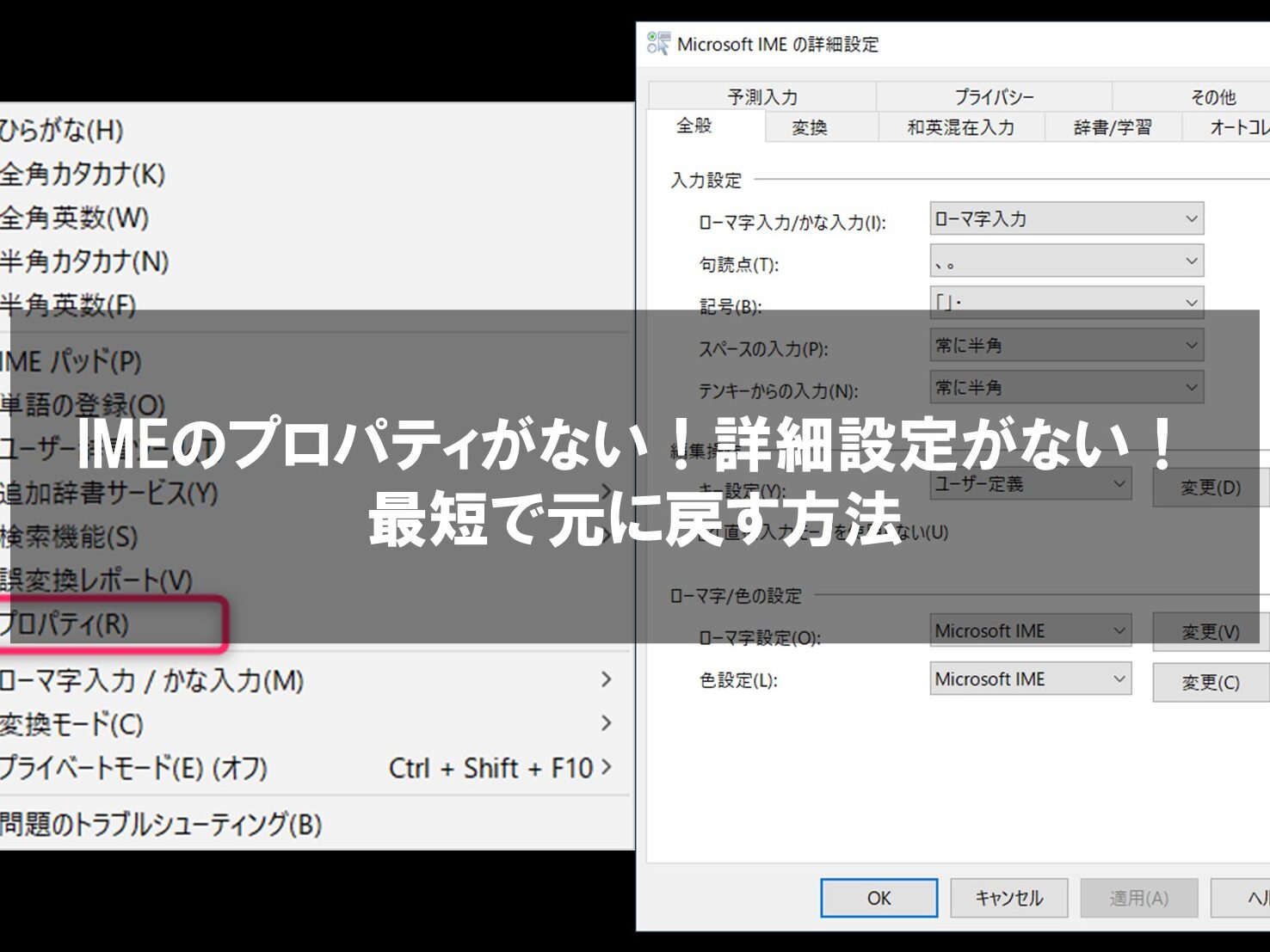This screenshot has width=1270, height=952.
Task: Click the 変更(D) button
Action: [1211, 488]
